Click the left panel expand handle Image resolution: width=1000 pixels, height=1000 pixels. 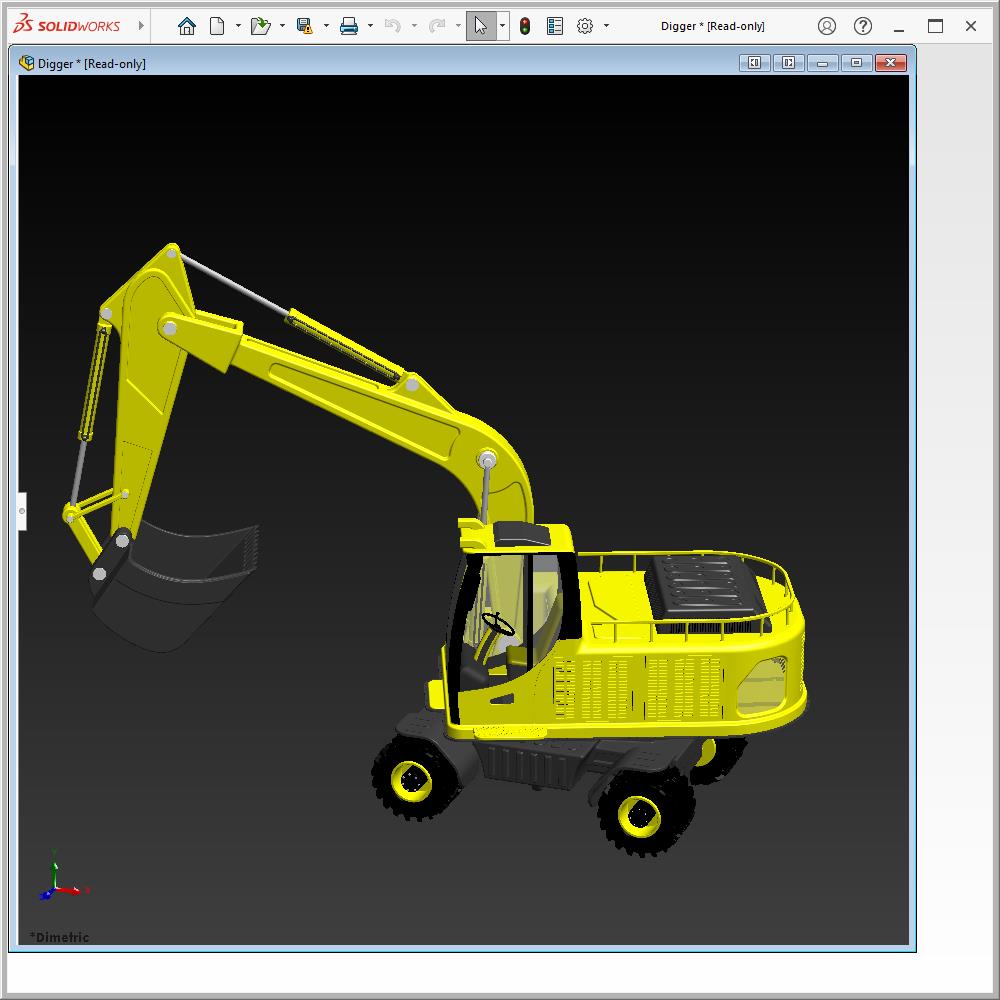pyautogui.click(x=22, y=510)
